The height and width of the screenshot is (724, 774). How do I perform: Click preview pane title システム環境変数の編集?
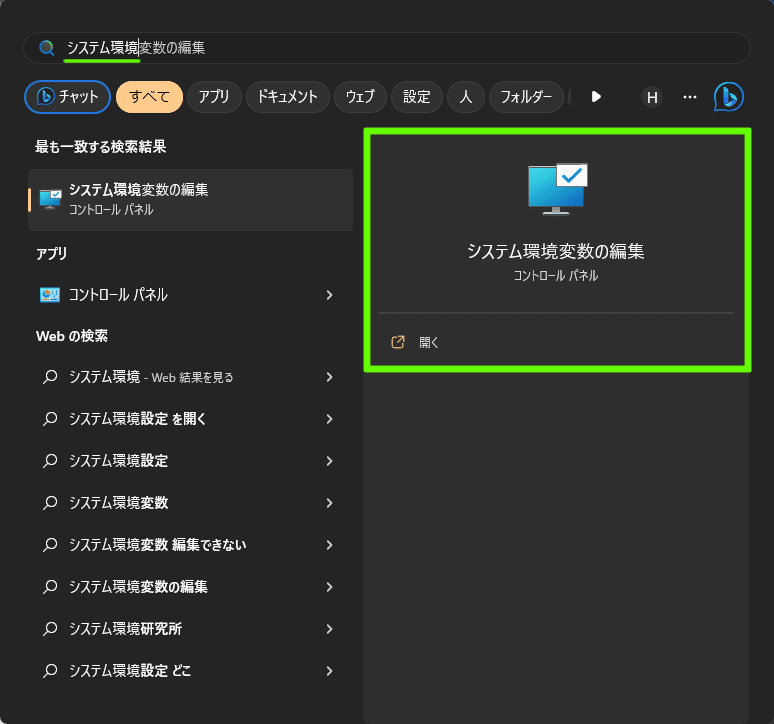click(x=556, y=252)
